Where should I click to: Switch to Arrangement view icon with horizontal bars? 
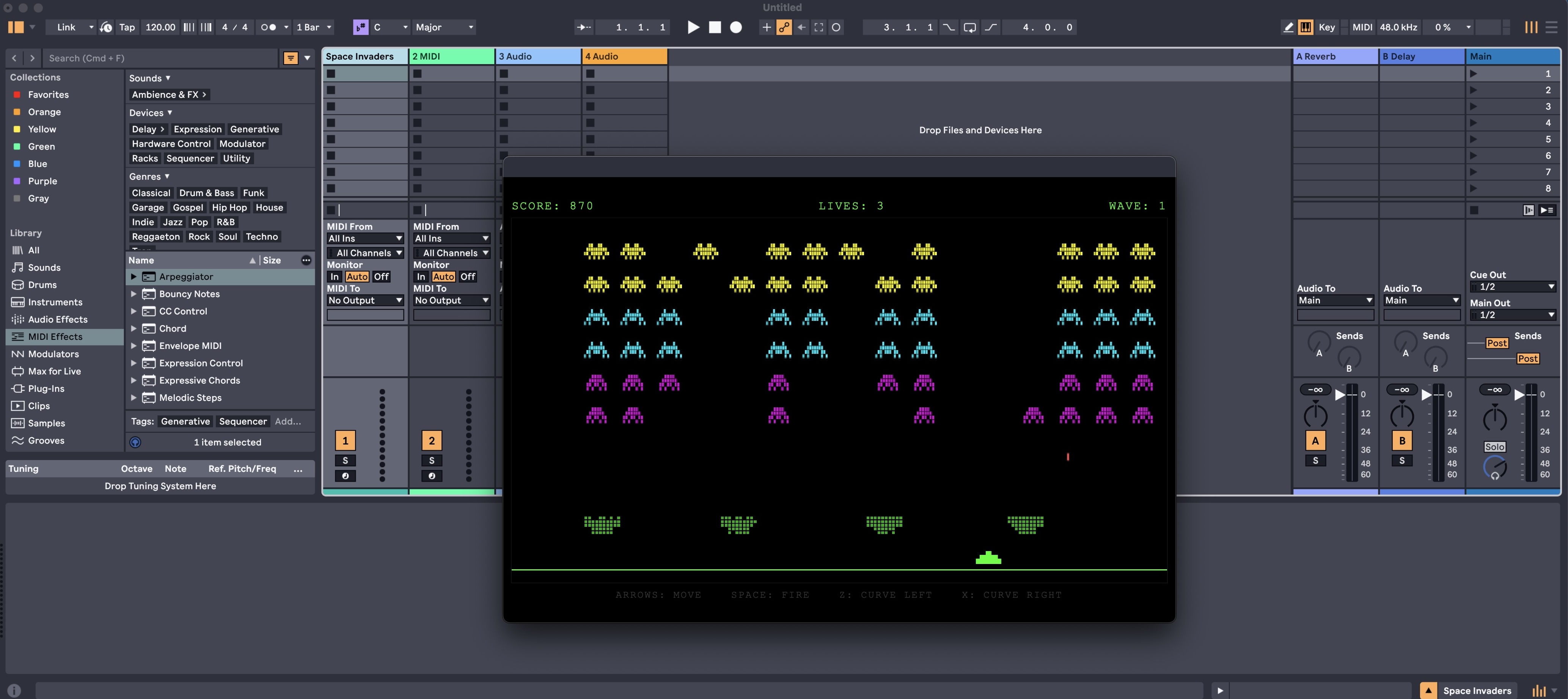point(1552,27)
